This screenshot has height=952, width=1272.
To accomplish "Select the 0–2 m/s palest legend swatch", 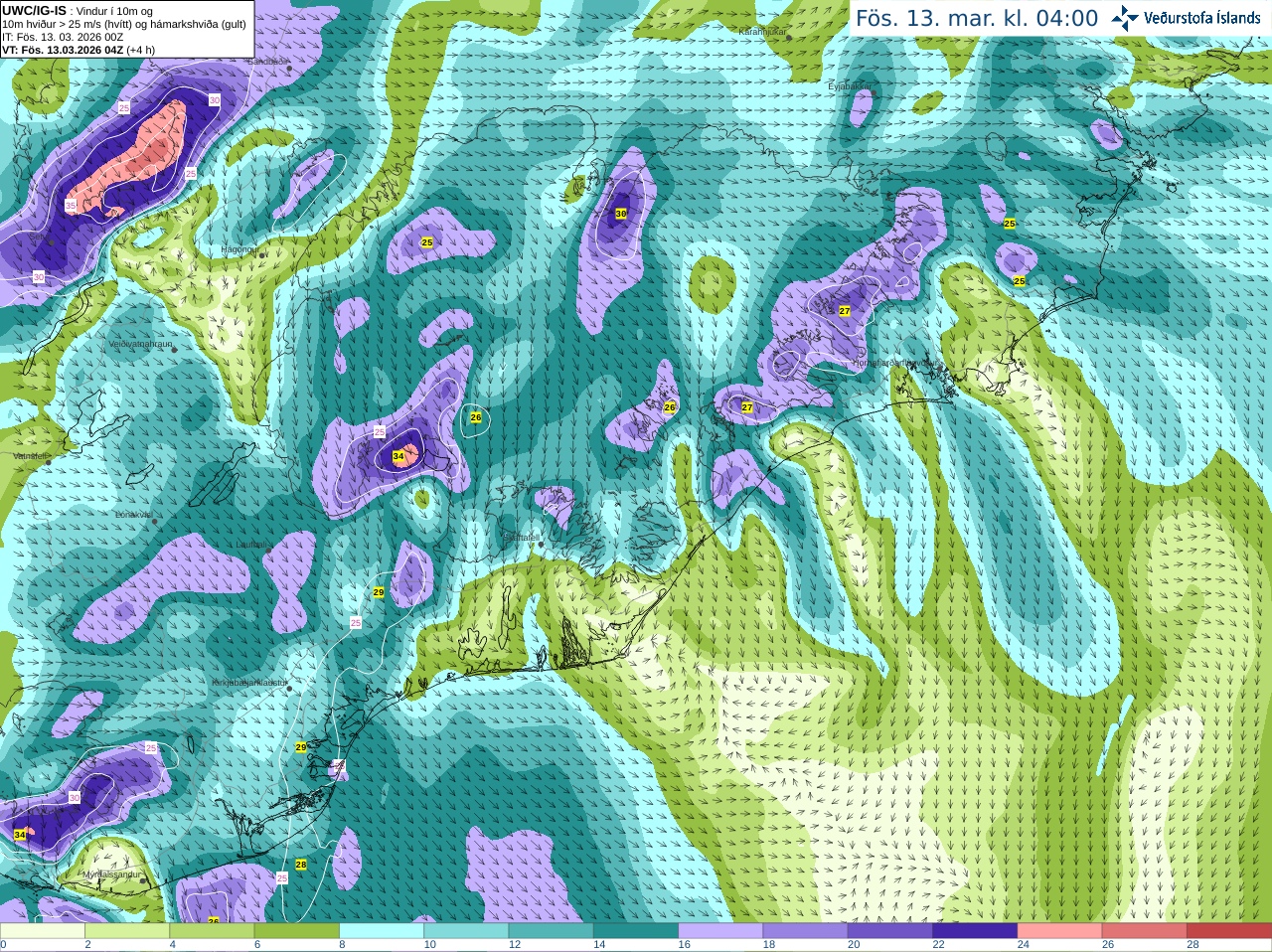I will 42,931.
